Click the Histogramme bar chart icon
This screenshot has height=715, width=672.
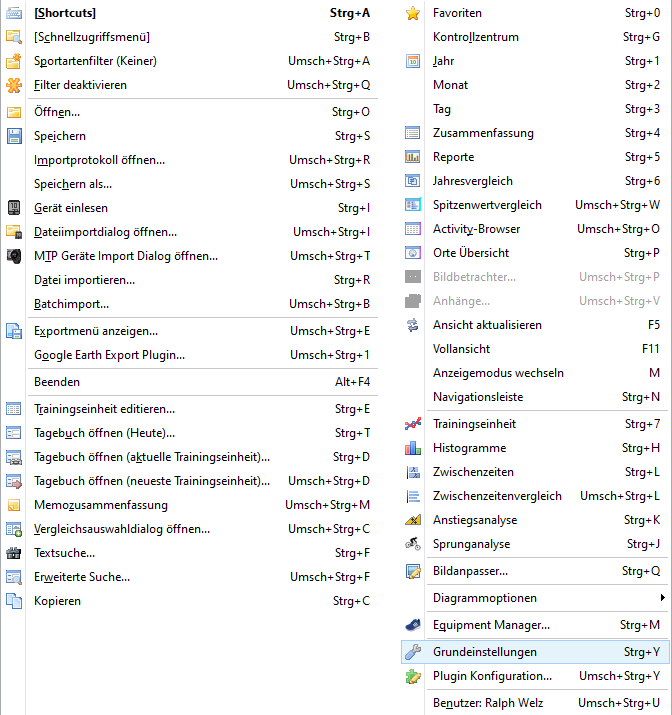413,448
